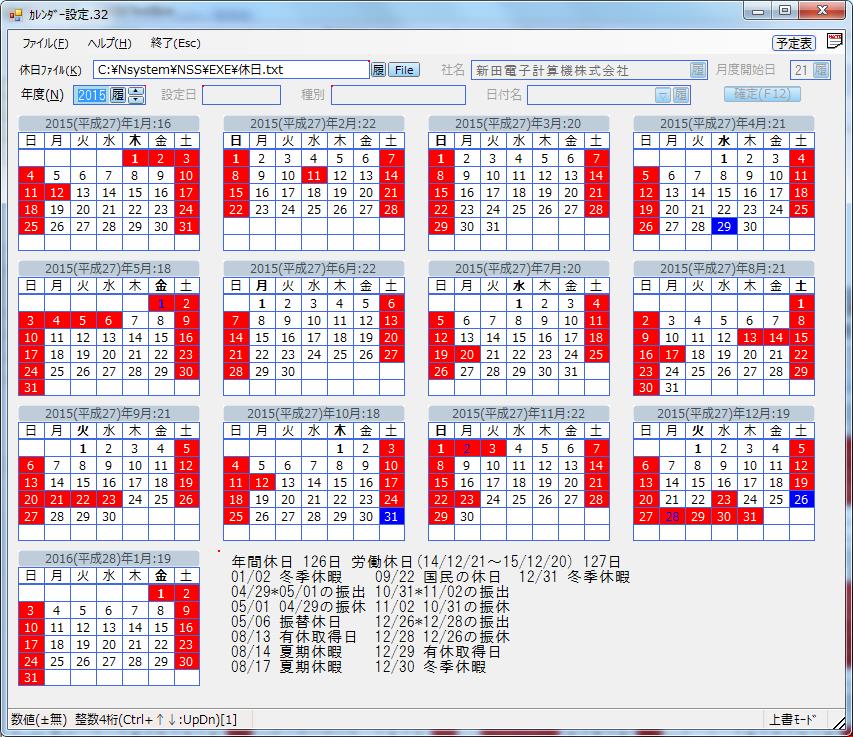Click the history icon beside the holiday file path
Screen dimensions: 853x737
coord(378,70)
